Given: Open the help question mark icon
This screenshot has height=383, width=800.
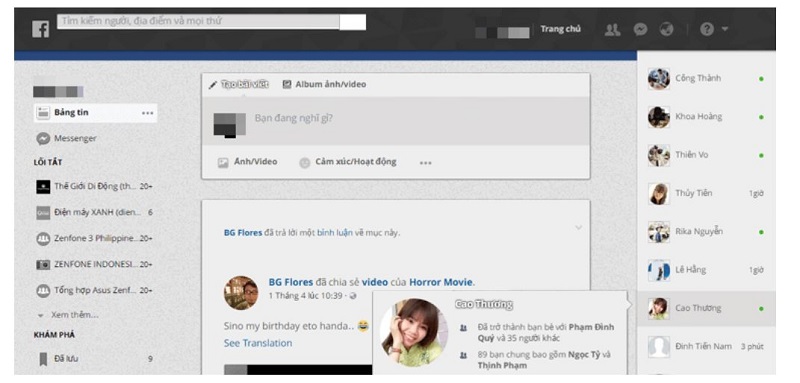Looking at the screenshot, I should pyautogui.click(x=707, y=30).
